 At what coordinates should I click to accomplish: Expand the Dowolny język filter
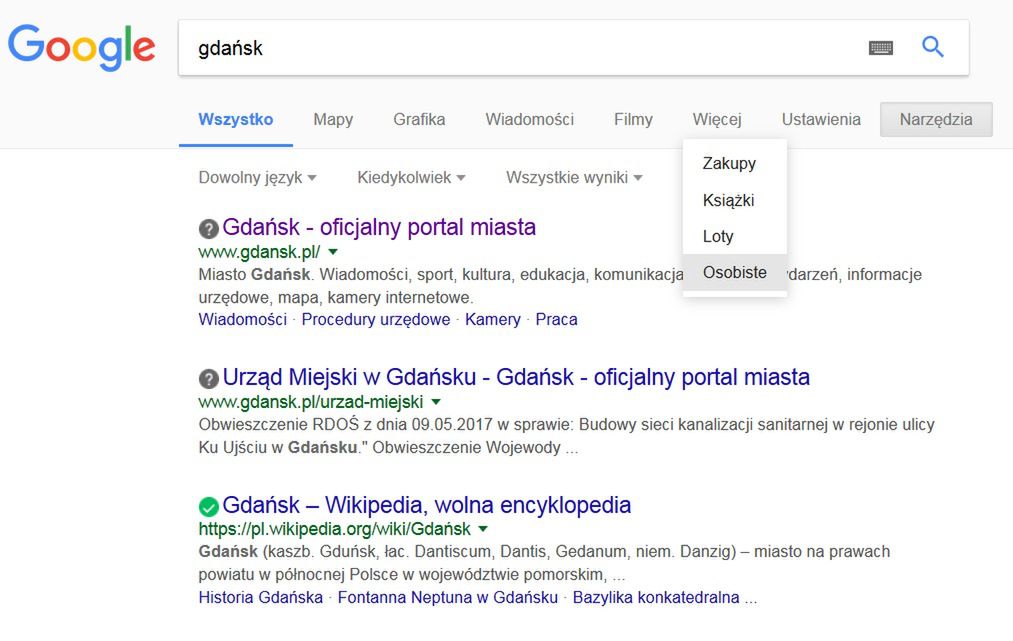pyautogui.click(x=257, y=178)
